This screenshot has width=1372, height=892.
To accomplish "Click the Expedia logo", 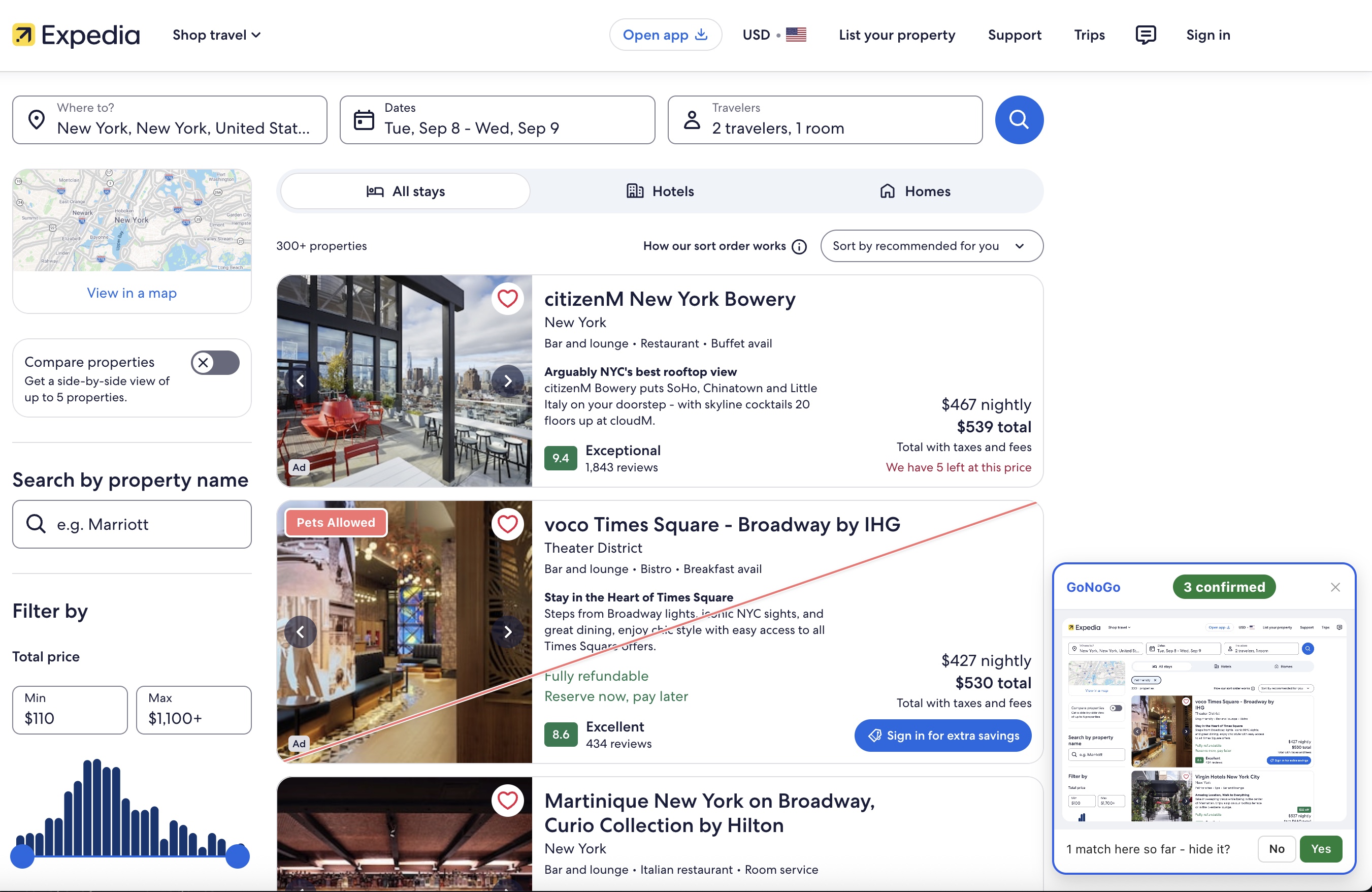I will pyautogui.click(x=76, y=35).
